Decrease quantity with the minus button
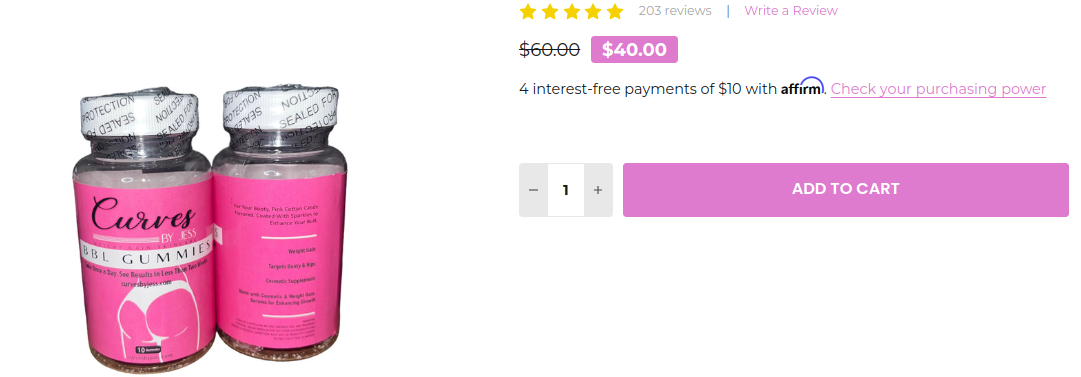 point(534,190)
